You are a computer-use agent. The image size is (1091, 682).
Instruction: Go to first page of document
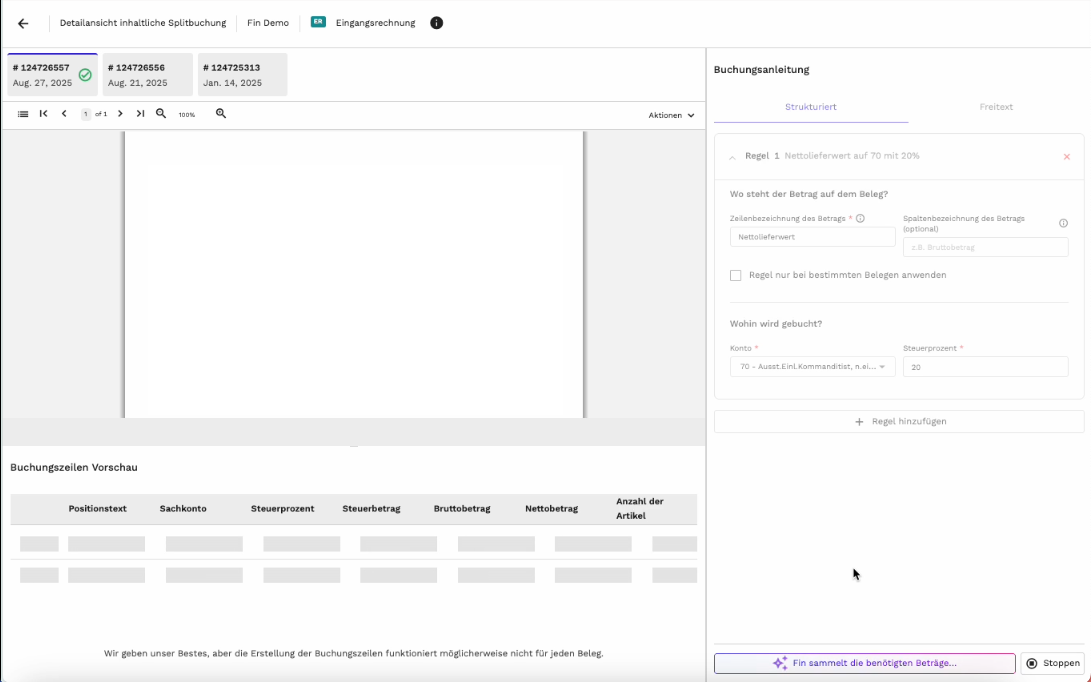click(x=44, y=114)
